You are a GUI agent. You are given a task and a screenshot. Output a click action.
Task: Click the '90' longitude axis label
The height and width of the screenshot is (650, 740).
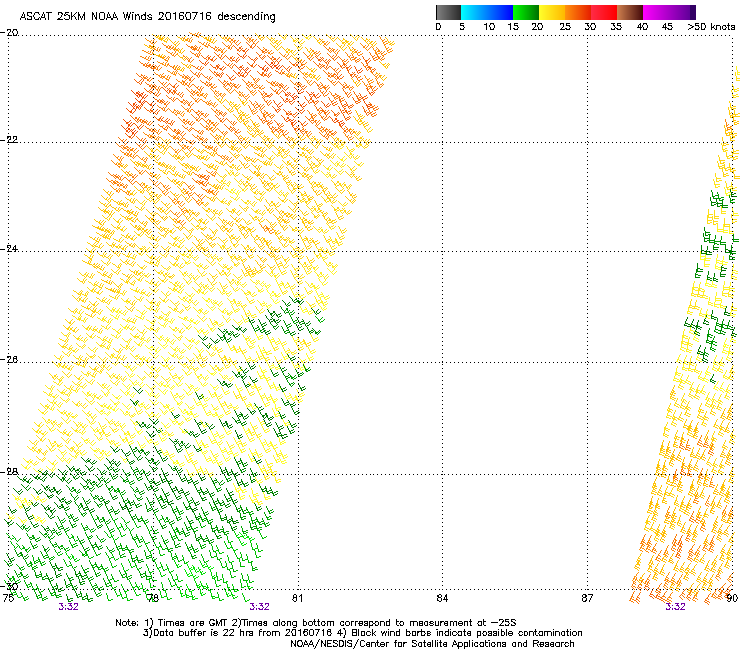point(732,598)
